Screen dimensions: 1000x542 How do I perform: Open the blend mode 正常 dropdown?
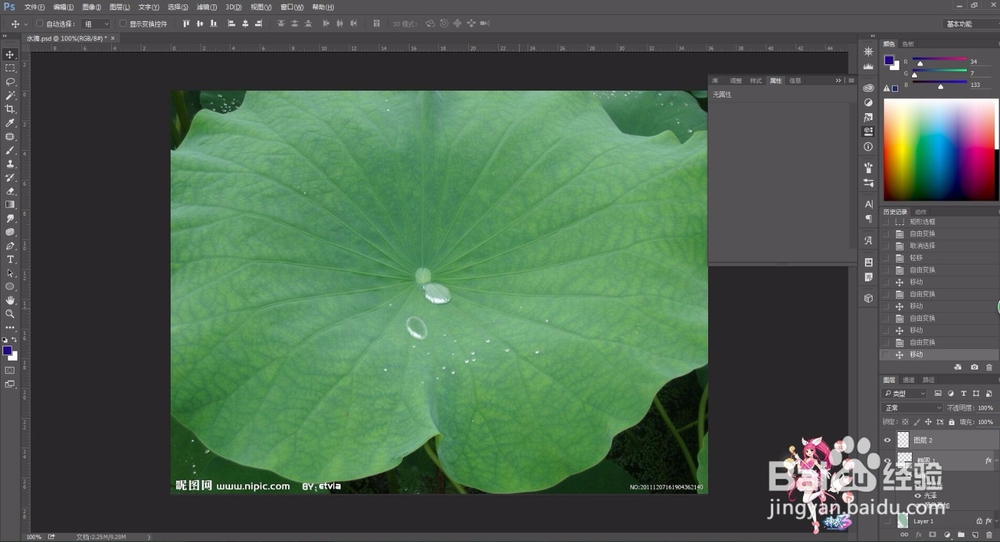click(912, 407)
